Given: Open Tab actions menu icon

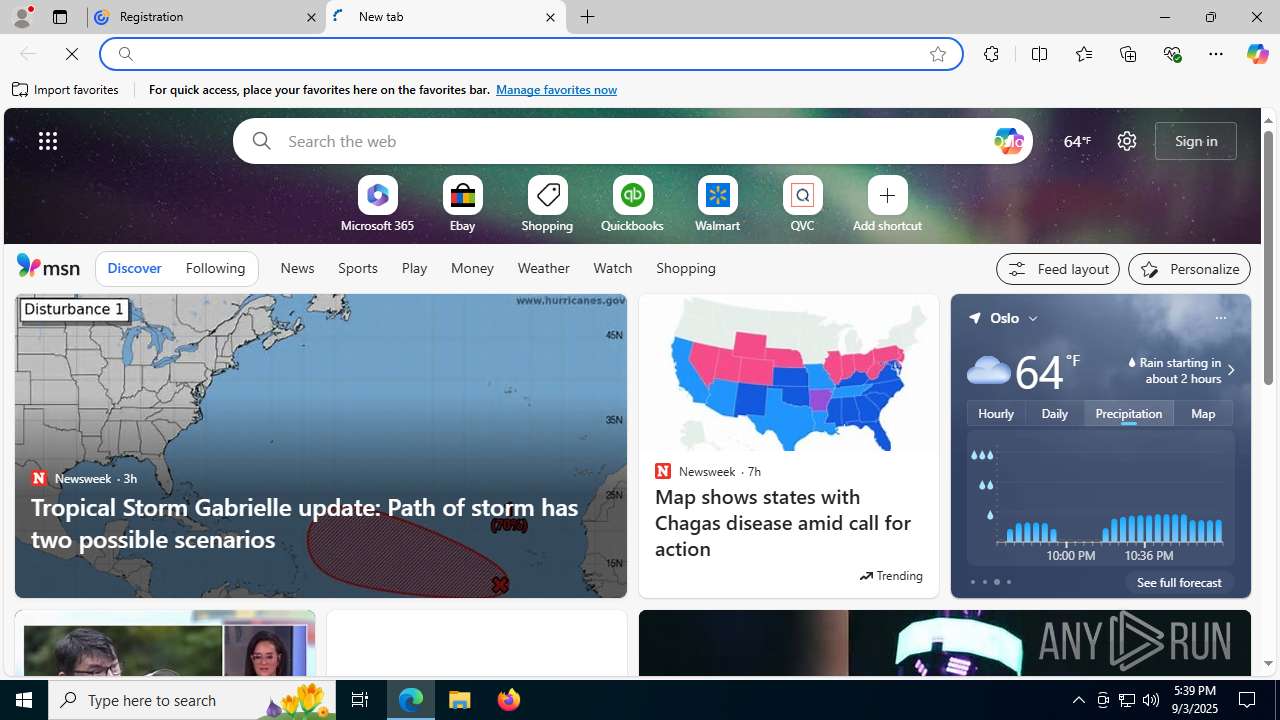Looking at the screenshot, I should click(x=60, y=17).
